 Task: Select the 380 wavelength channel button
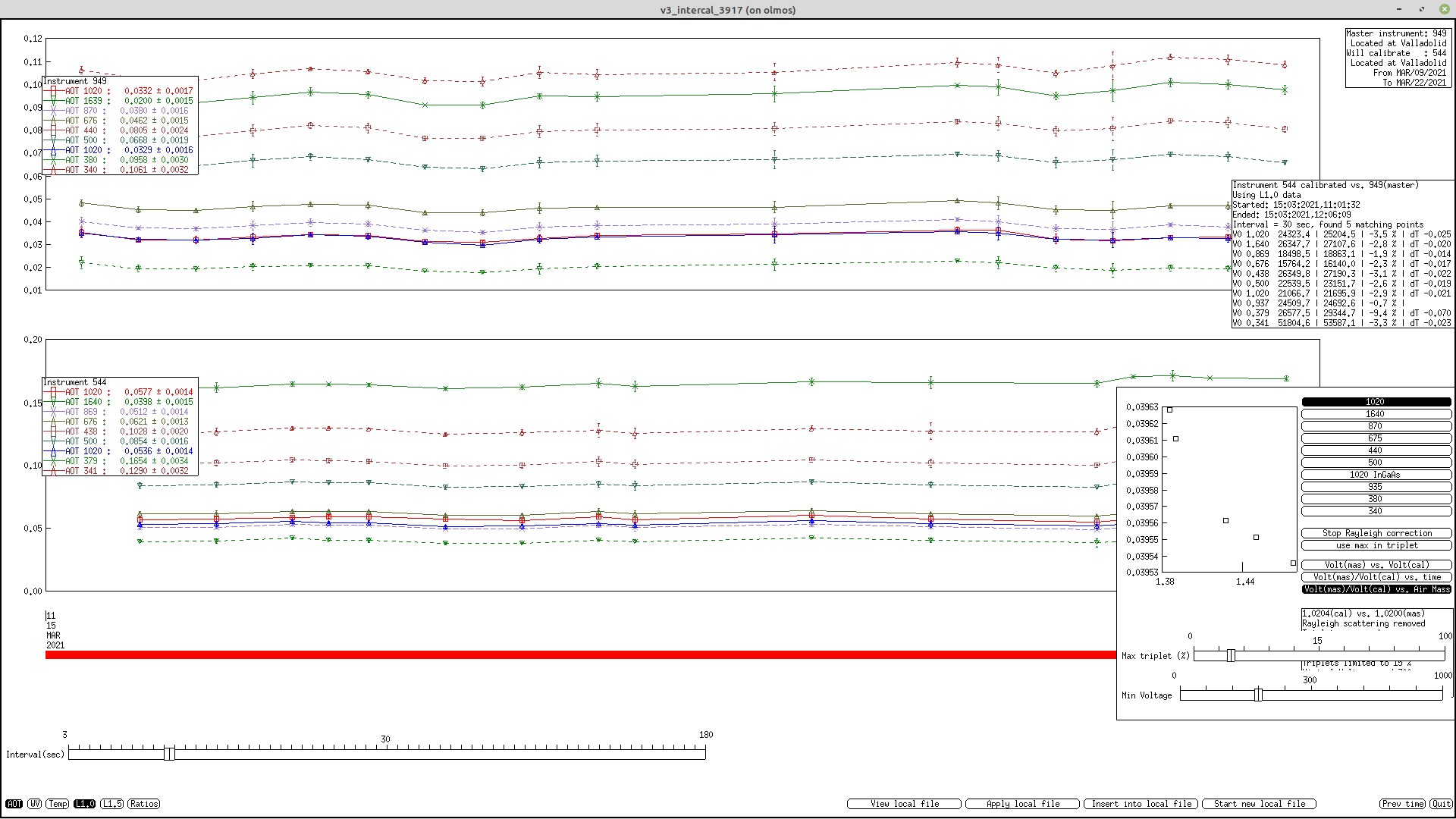coord(1376,499)
